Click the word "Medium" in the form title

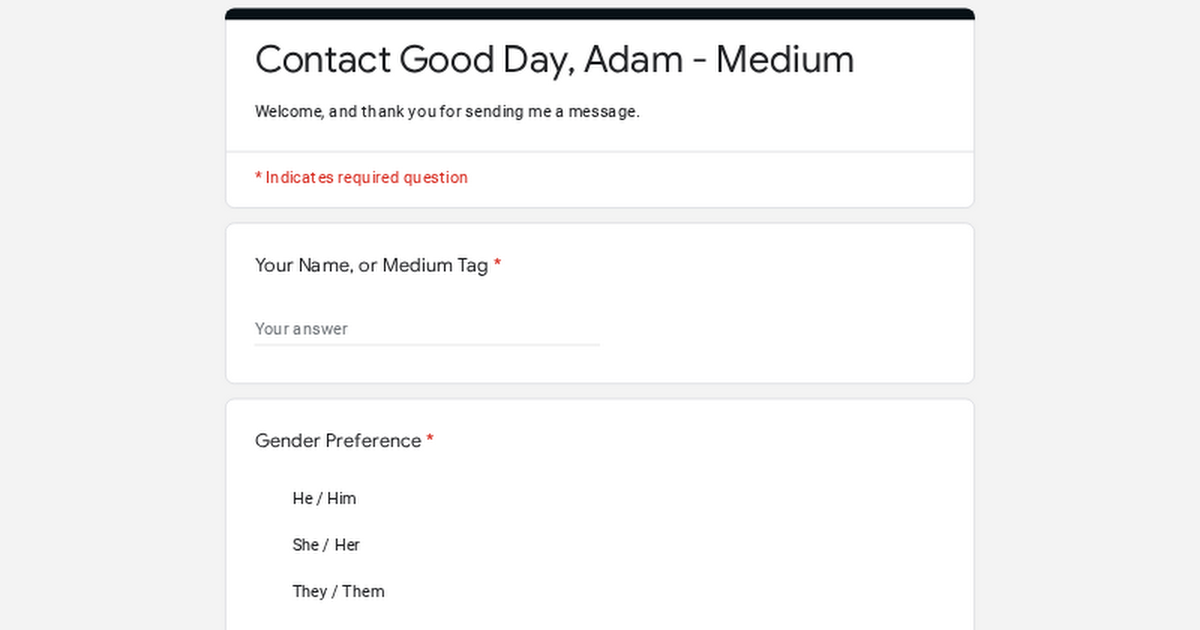click(x=785, y=60)
